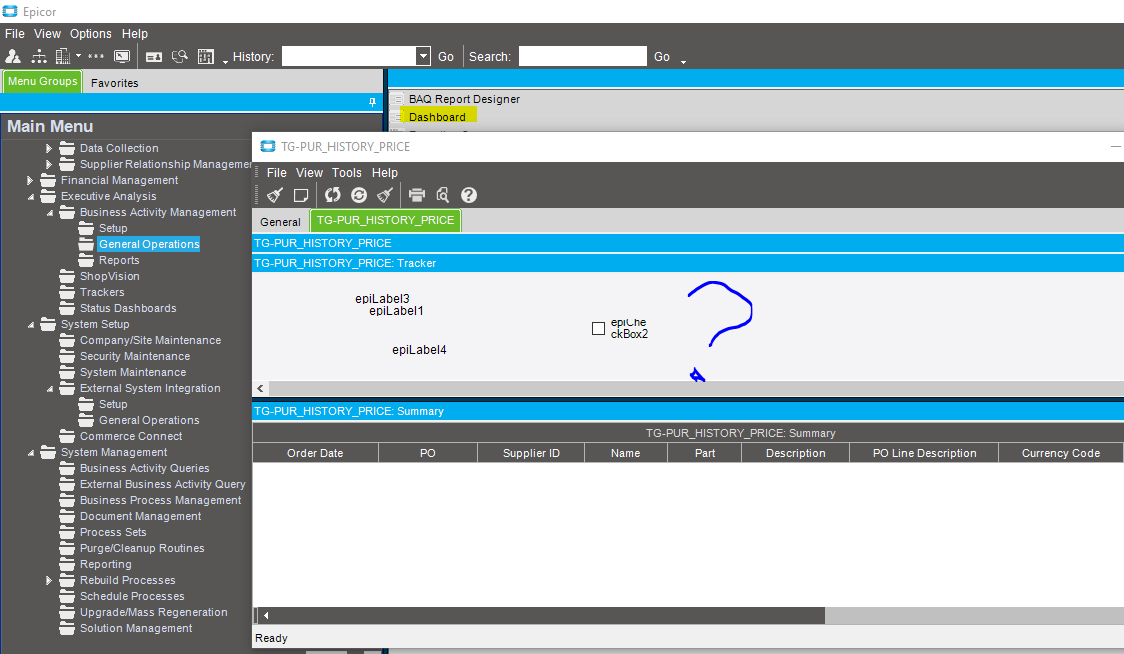Open the Tools menu in TG-PUR_HISTORY_PRICE window
Viewport: 1124px width, 654px height.
[x=347, y=173]
